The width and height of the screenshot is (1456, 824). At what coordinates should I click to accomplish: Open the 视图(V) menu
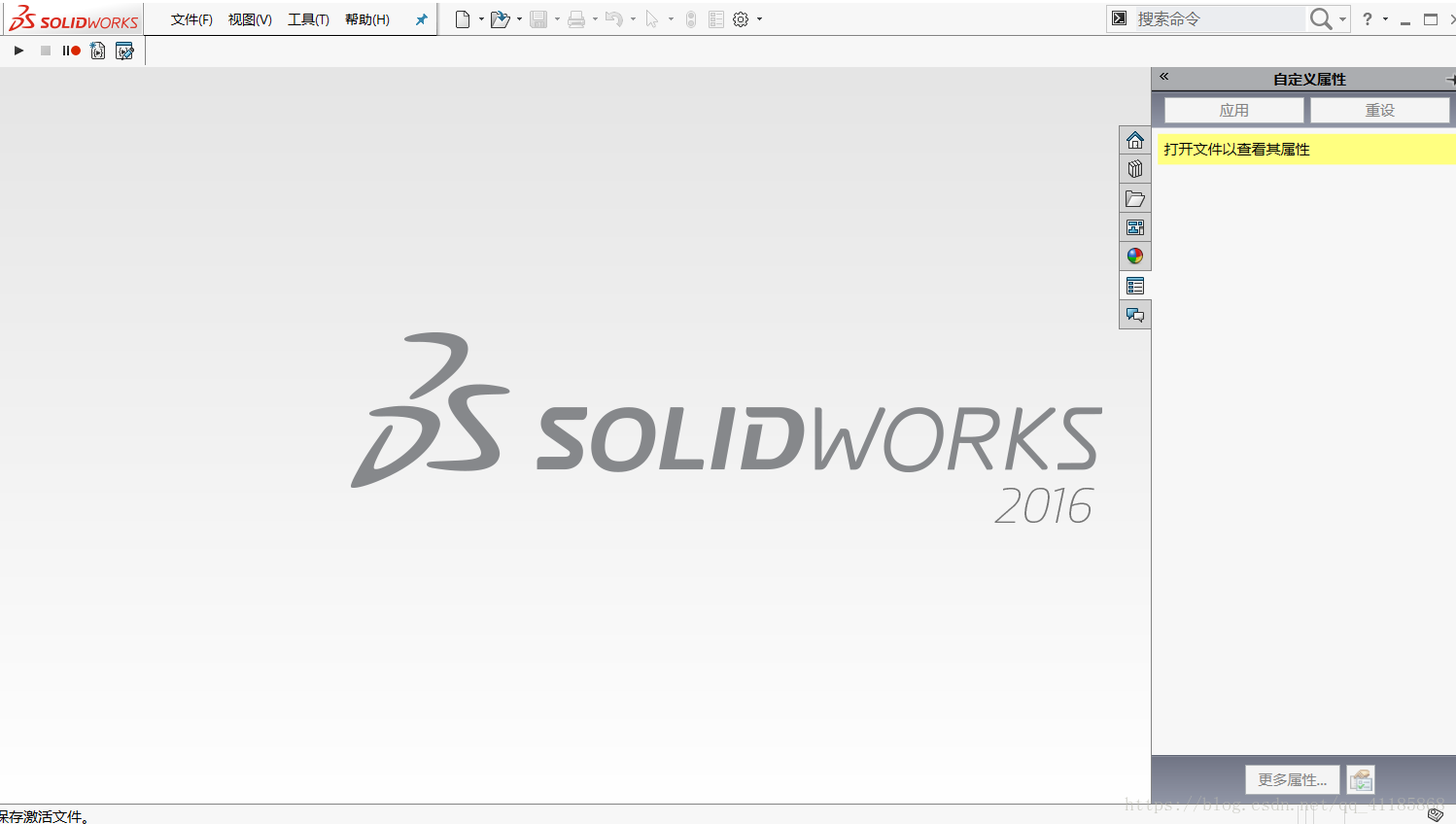coord(250,19)
